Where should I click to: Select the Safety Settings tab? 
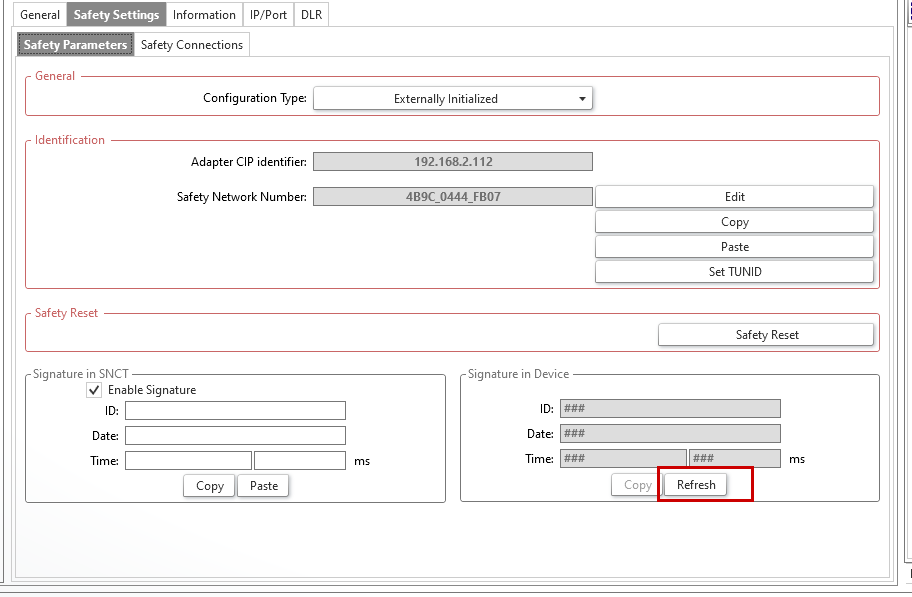click(116, 15)
